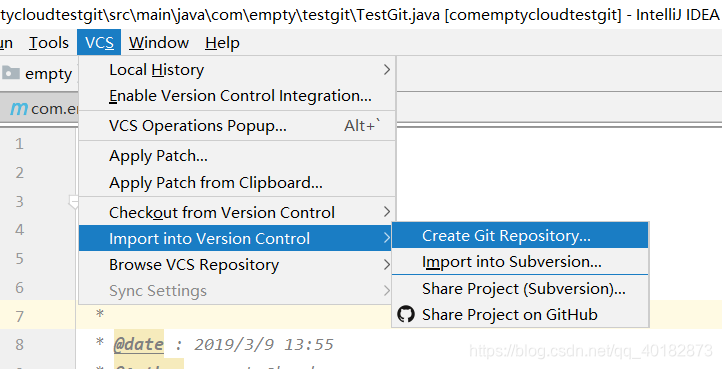The height and width of the screenshot is (369, 722).
Task: Click line number 7 in the gutter
Action: [19, 316]
